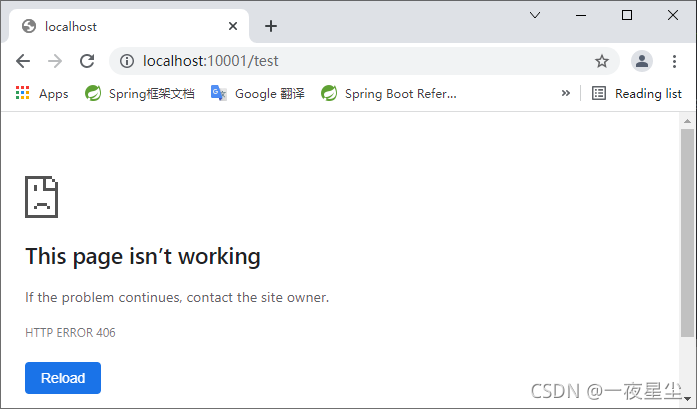View site information icon in address bar
Image resolution: width=697 pixels, height=409 pixels.
click(x=127, y=61)
